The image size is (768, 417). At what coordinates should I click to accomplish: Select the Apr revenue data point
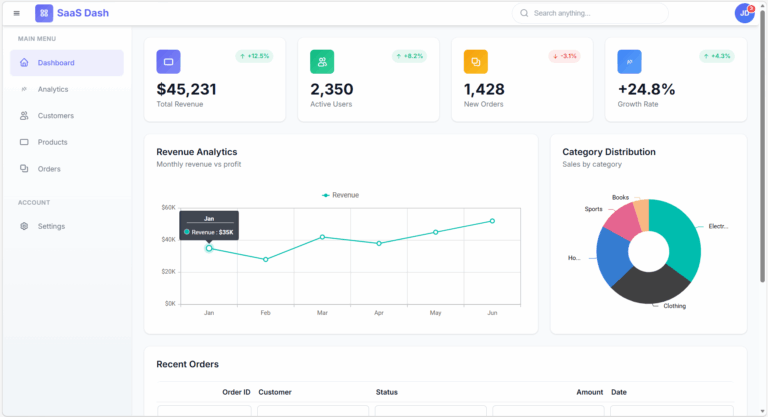tap(379, 244)
